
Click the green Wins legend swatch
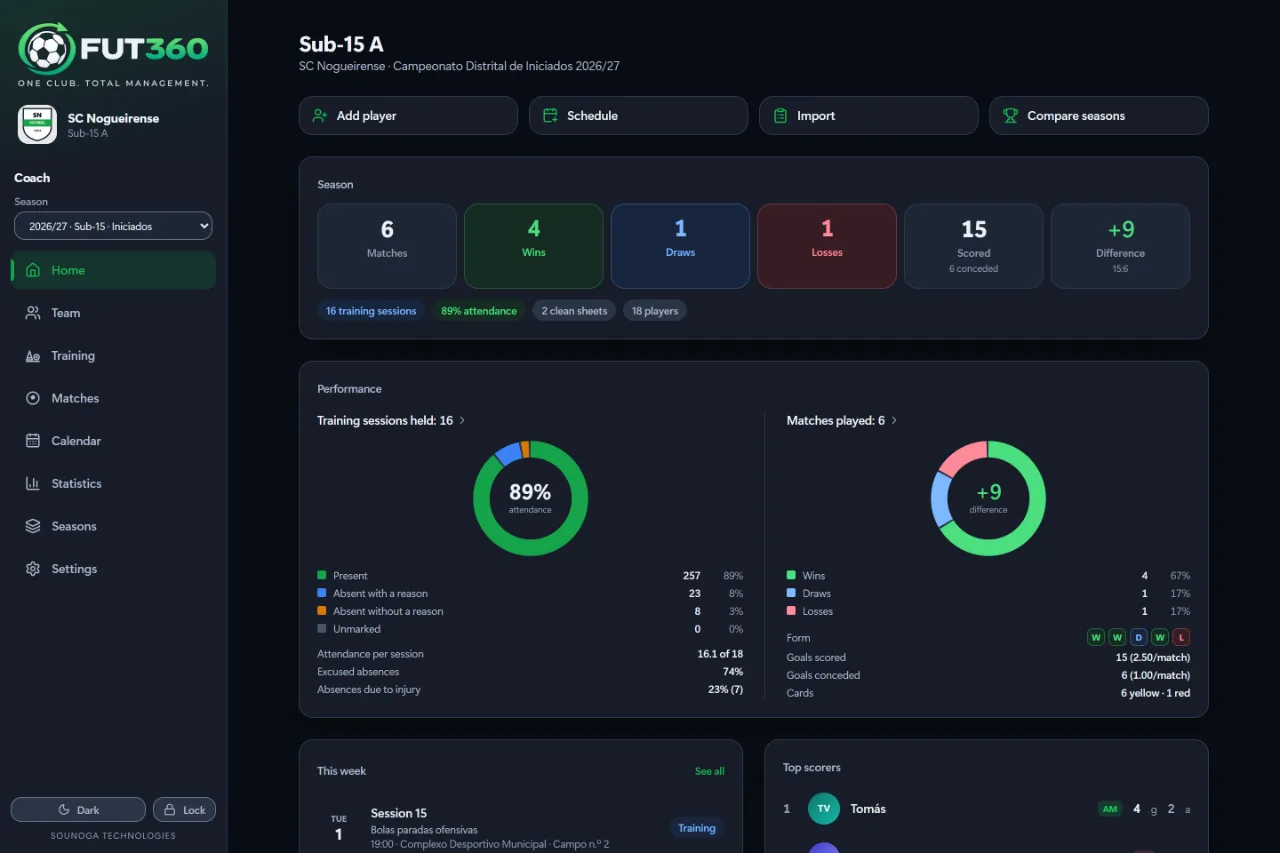tap(791, 575)
